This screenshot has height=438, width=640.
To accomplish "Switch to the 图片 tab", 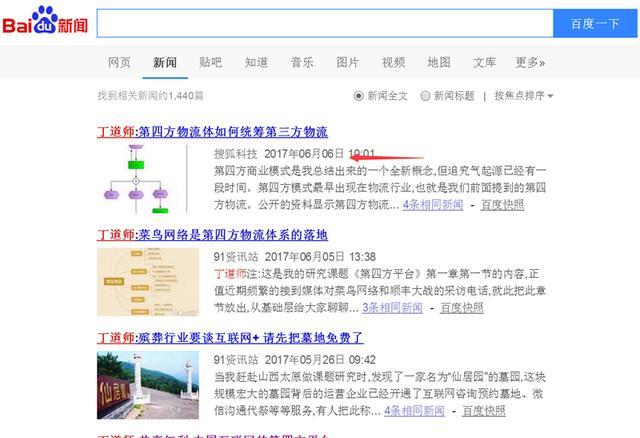I will coord(348,62).
